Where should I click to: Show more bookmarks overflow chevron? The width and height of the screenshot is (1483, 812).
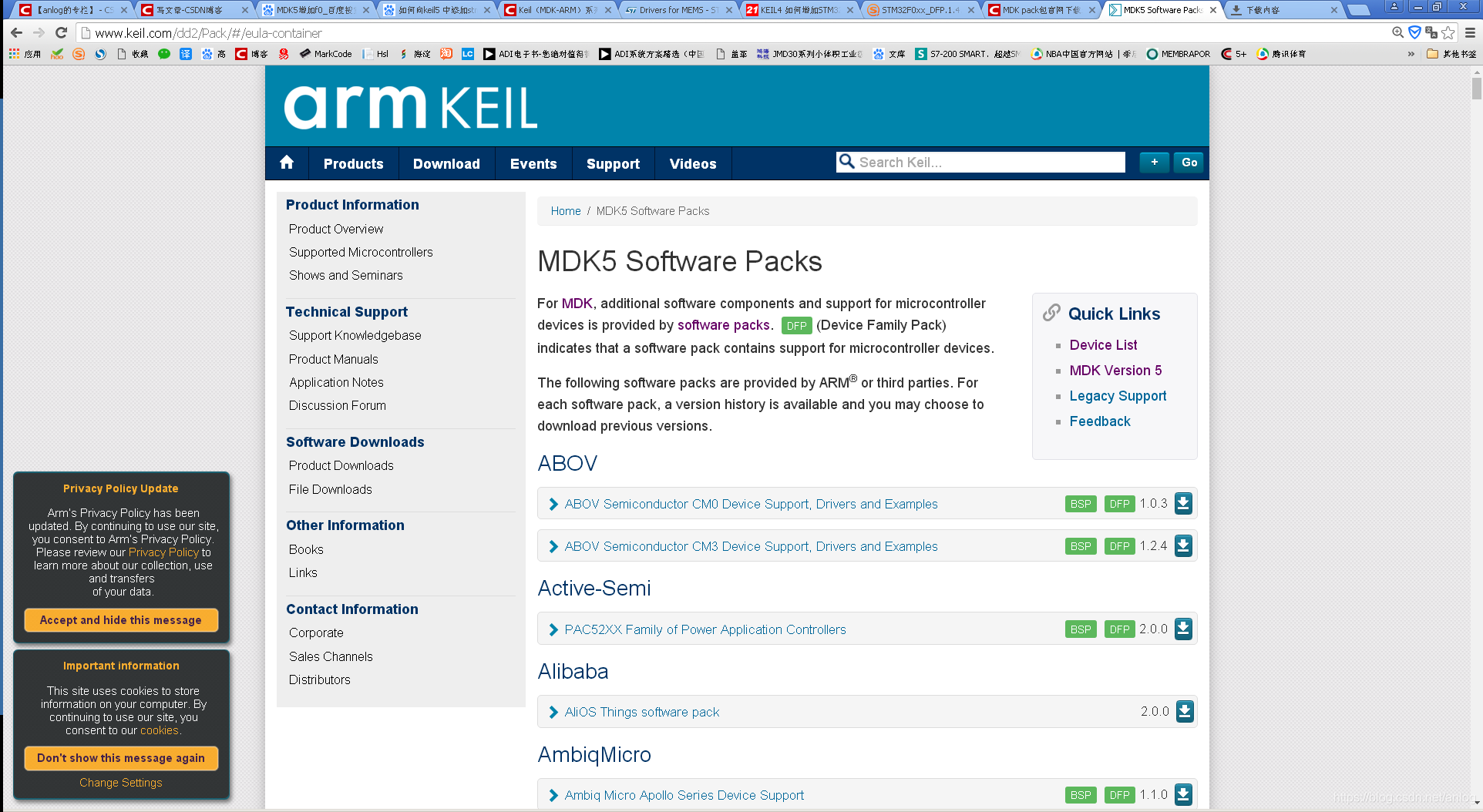point(1411,54)
